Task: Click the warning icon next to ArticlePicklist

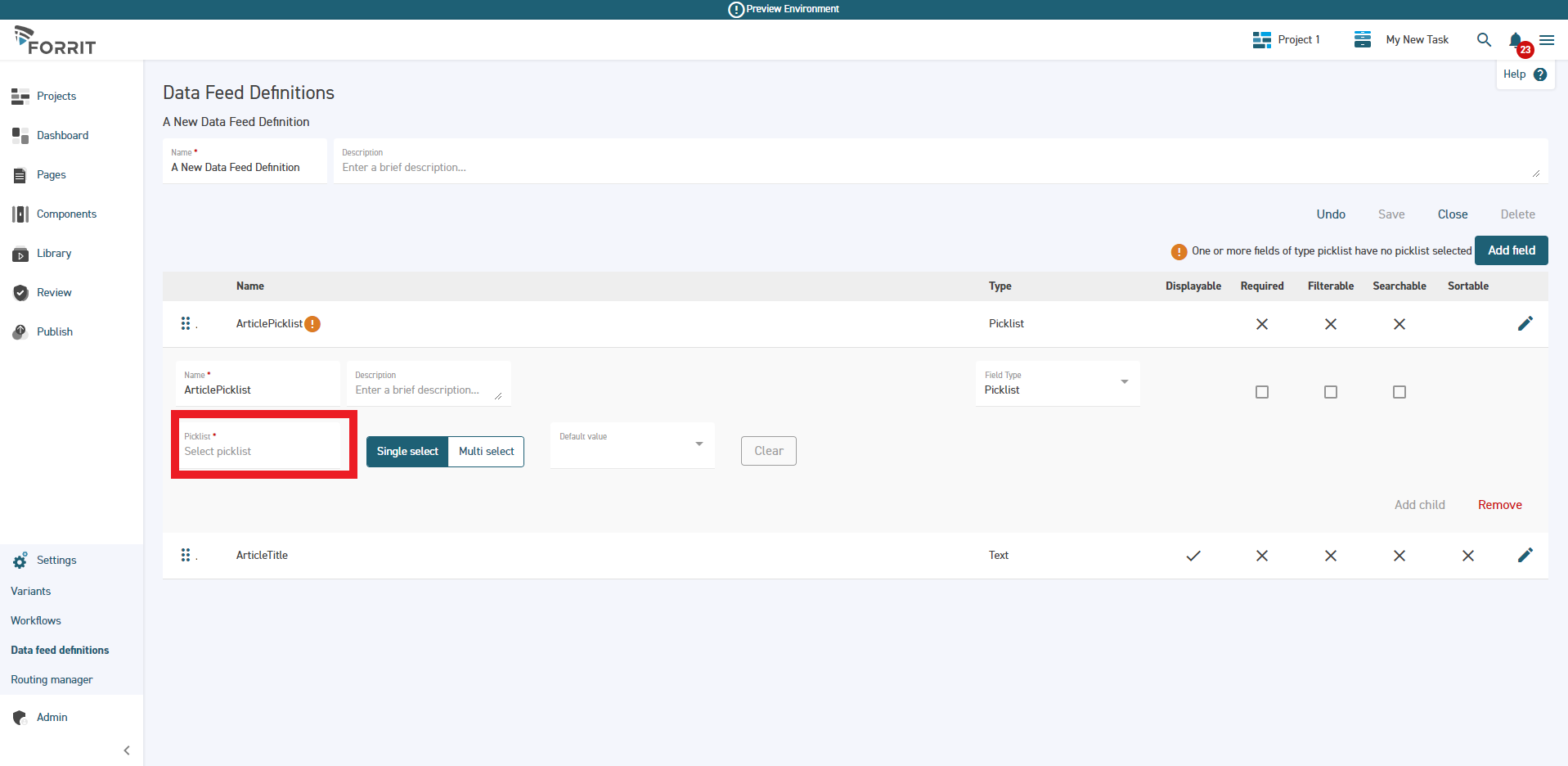Action: 313,324
